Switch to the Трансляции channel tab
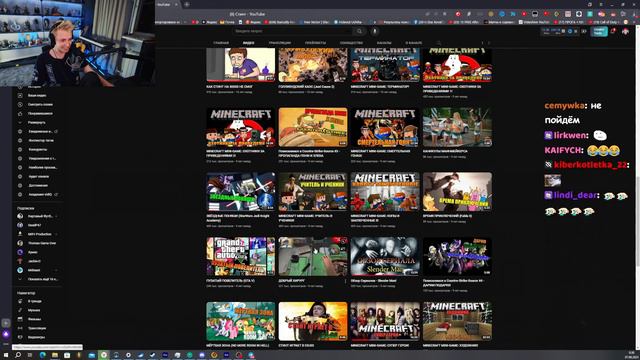Image resolution: width=640 pixels, height=360 pixels. pyautogui.click(x=280, y=43)
